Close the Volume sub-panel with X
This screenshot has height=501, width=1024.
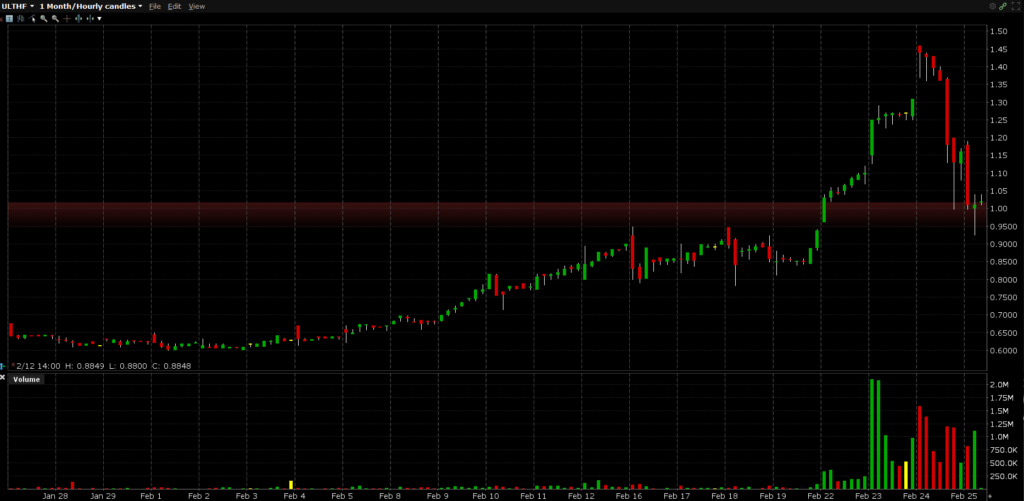(x=2, y=378)
